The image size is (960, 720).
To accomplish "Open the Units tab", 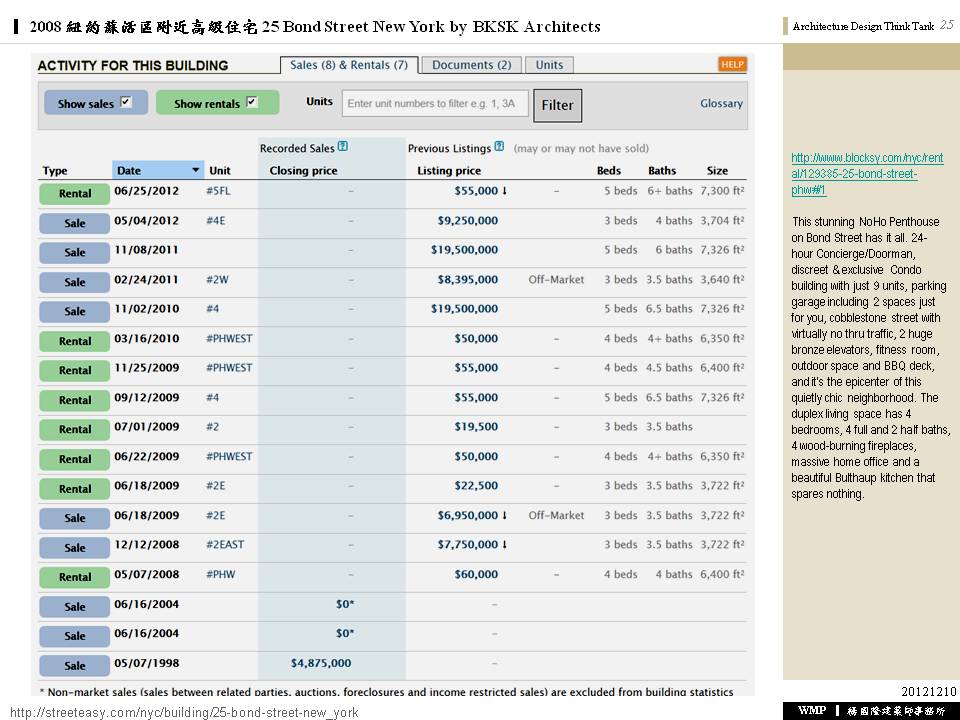I will click(x=549, y=65).
